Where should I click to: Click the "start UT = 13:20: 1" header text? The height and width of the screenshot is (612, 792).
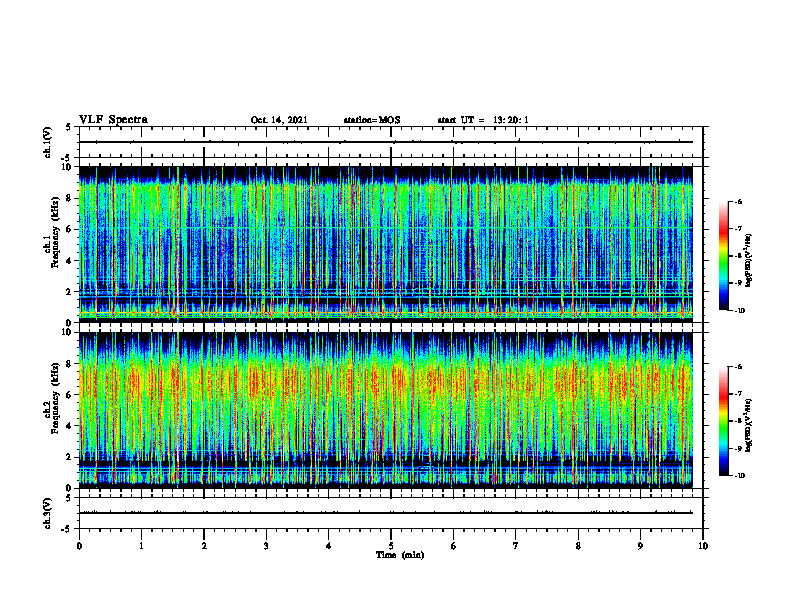pyautogui.click(x=483, y=120)
